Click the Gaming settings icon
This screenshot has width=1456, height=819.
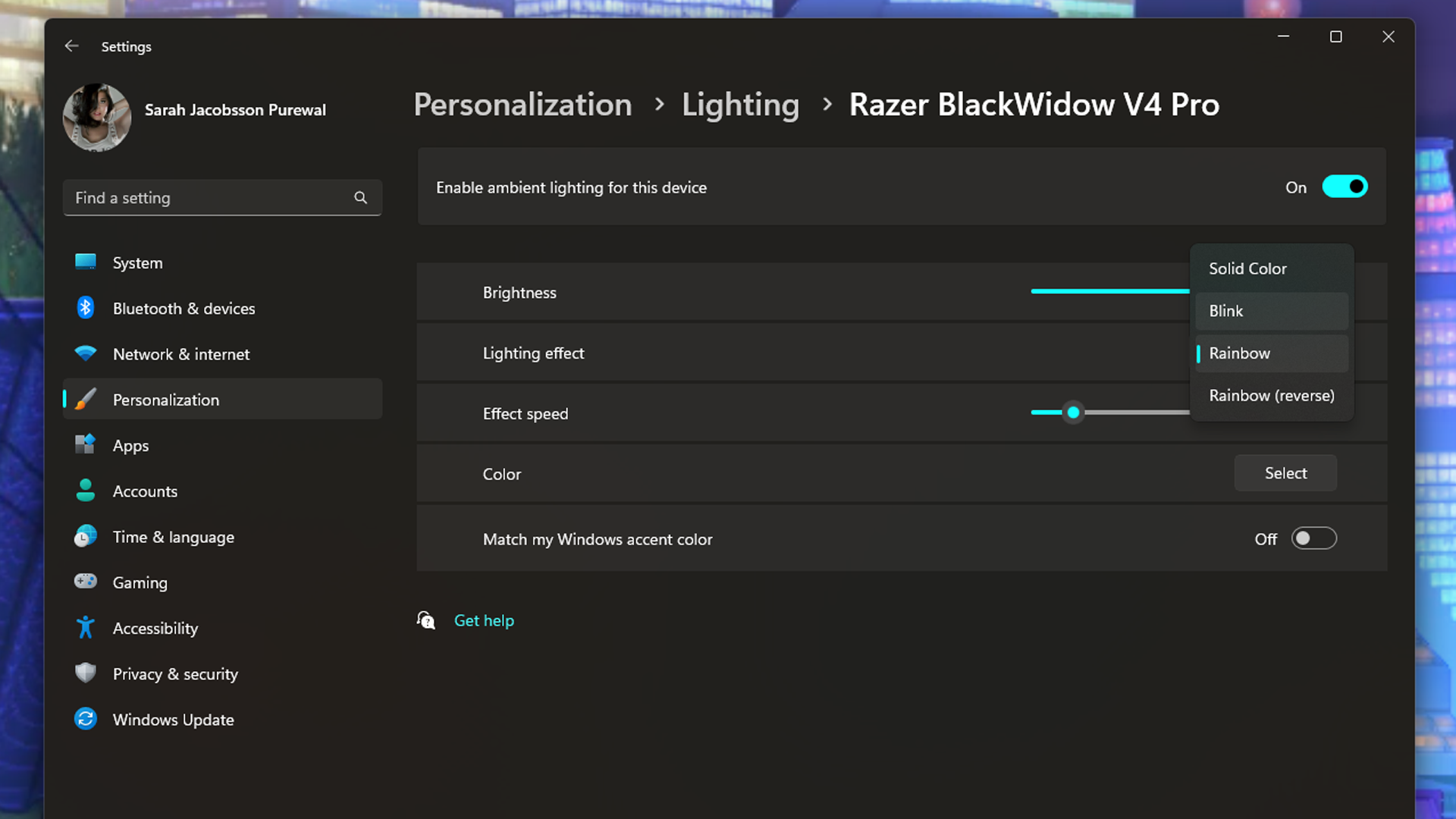pos(84,582)
